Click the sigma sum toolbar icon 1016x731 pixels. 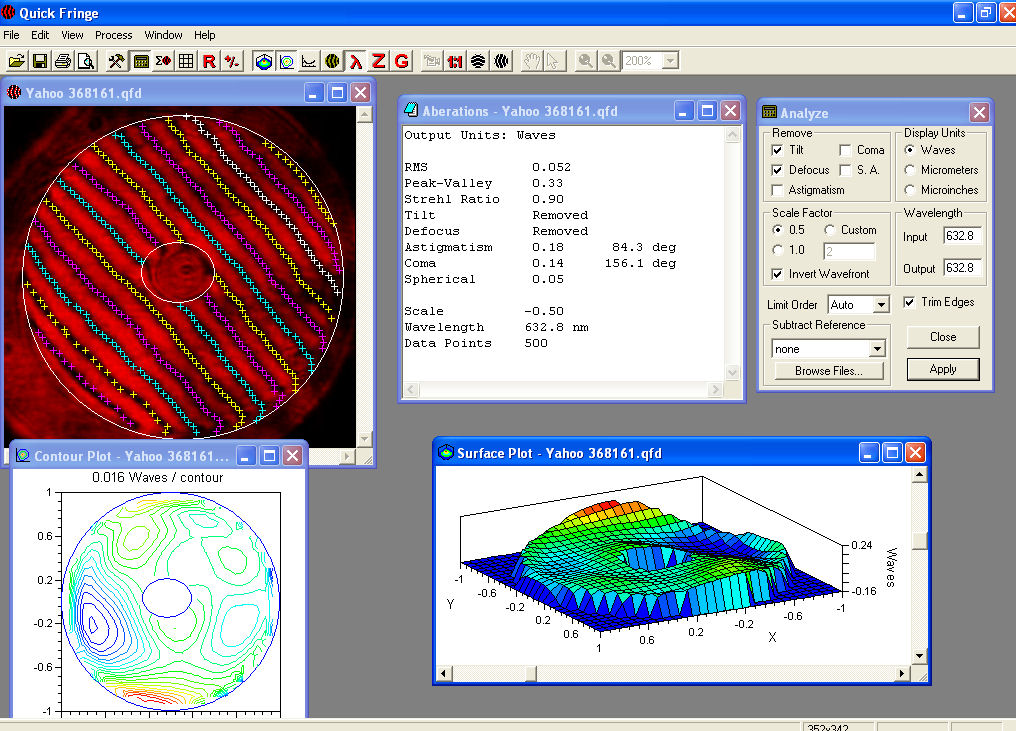[x=163, y=61]
